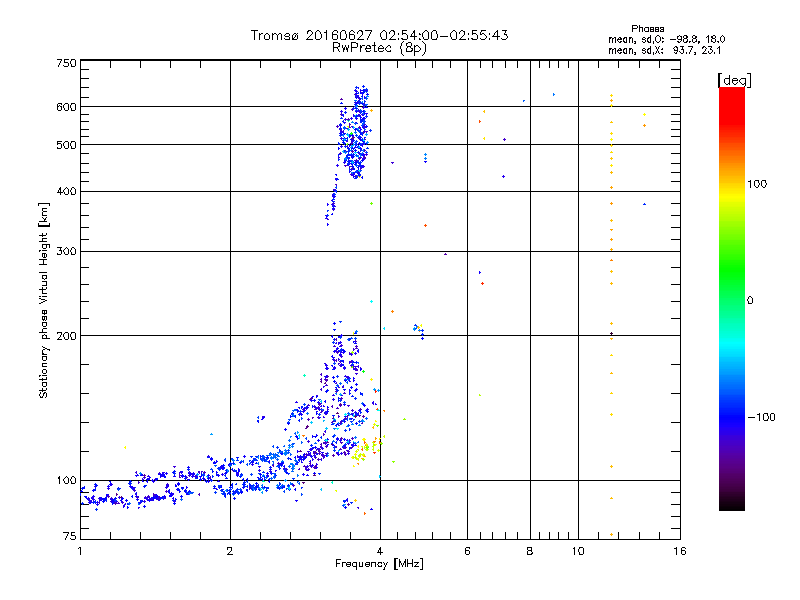Click the y-axis tick label '400'

(x=66, y=191)
